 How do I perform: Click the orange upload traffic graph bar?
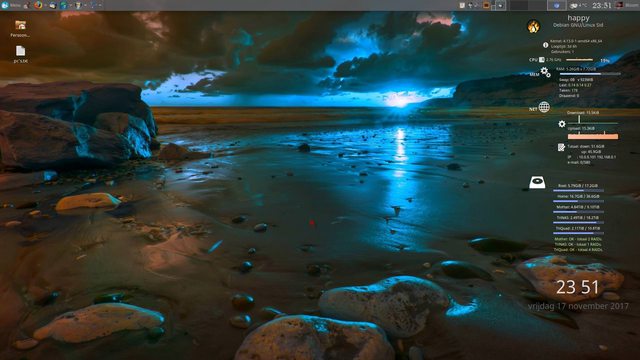(593, 136)
